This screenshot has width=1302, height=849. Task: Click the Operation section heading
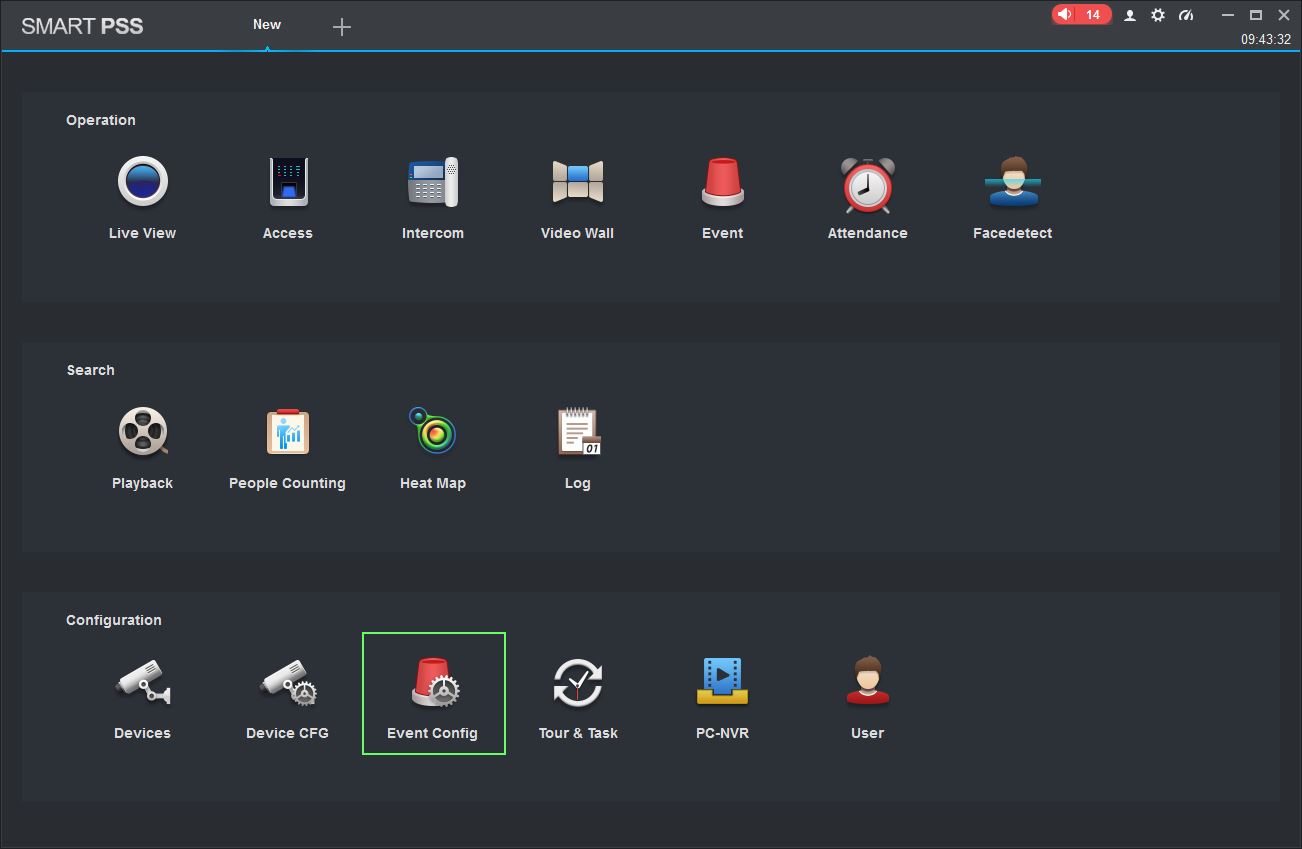[x=101, y=120]
